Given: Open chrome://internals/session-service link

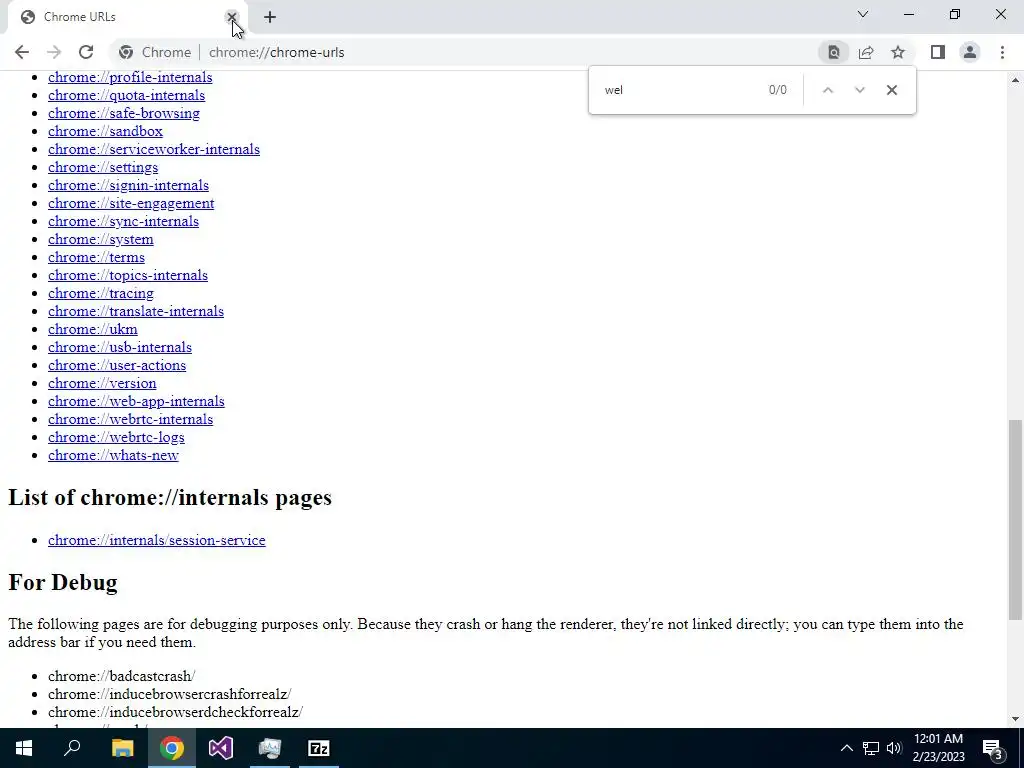Looking at the screenshot, I should pyautogui.click(x=157, y=540).
